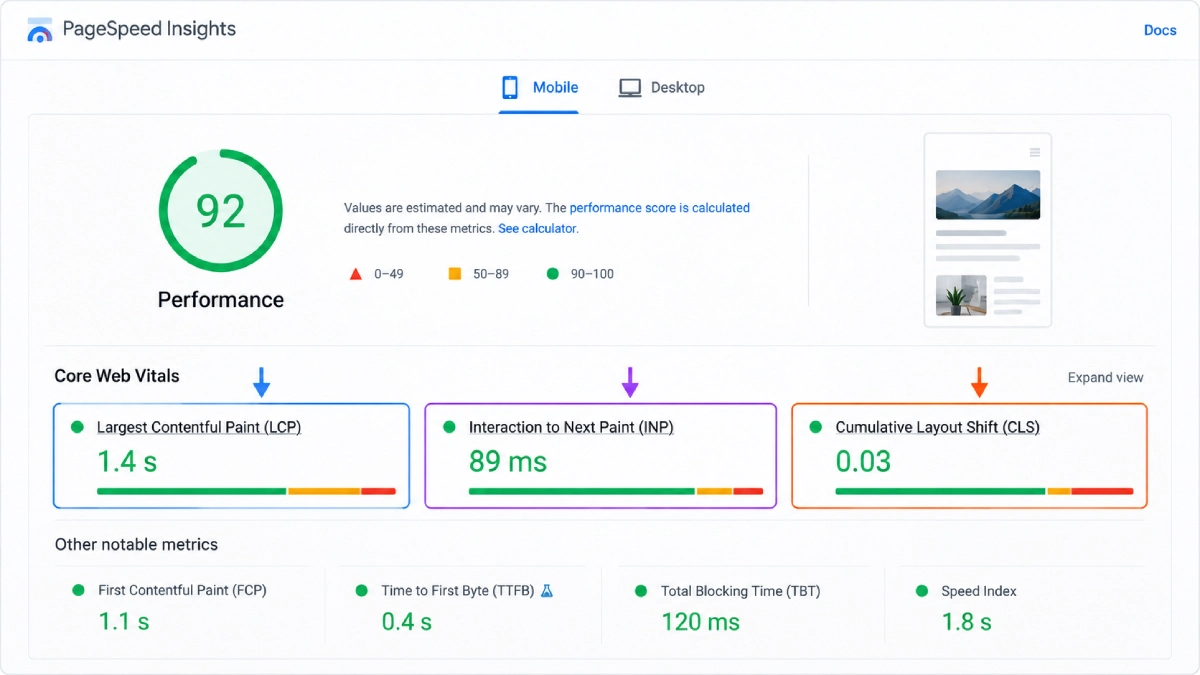Open the 'performance score is calculated' link
Viewport: 1200px width, 675px height.
click(660, 208)
